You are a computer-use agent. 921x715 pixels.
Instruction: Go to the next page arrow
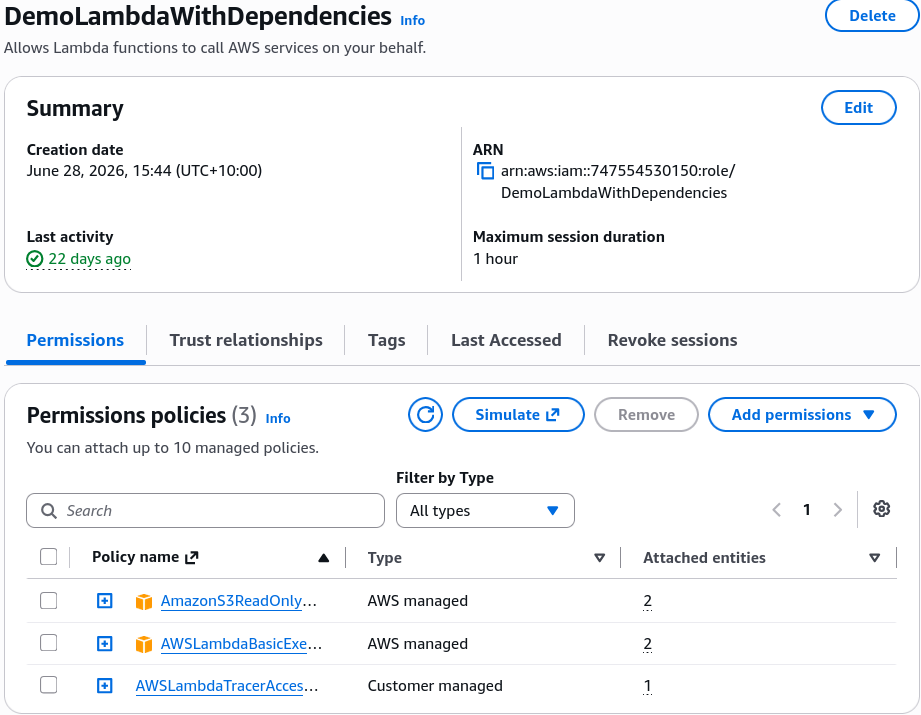(838, 510)
